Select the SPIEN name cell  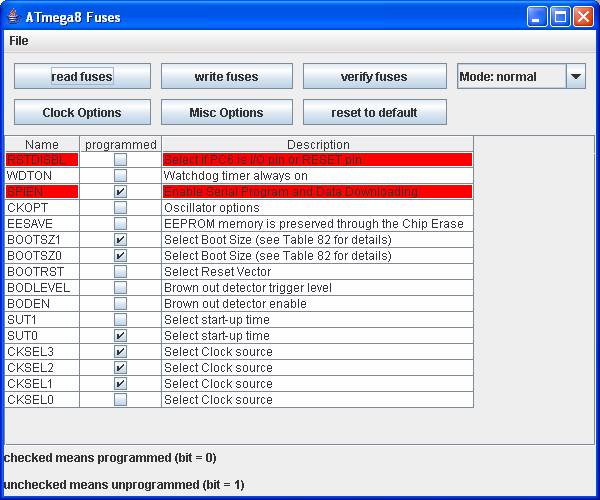point(42,192)
